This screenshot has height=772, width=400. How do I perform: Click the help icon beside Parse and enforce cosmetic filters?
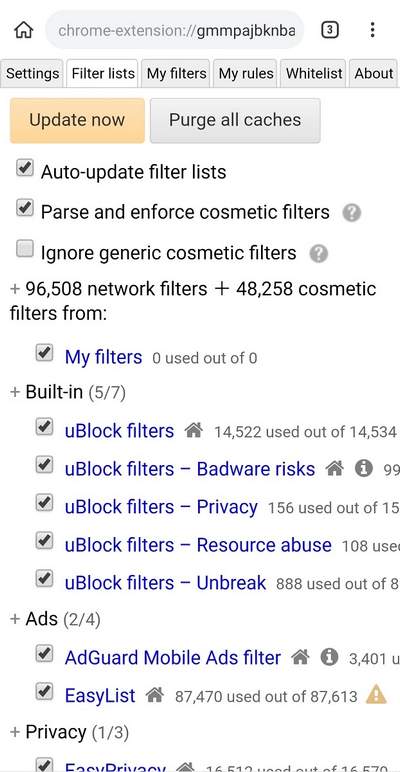(x=352, y=213)
